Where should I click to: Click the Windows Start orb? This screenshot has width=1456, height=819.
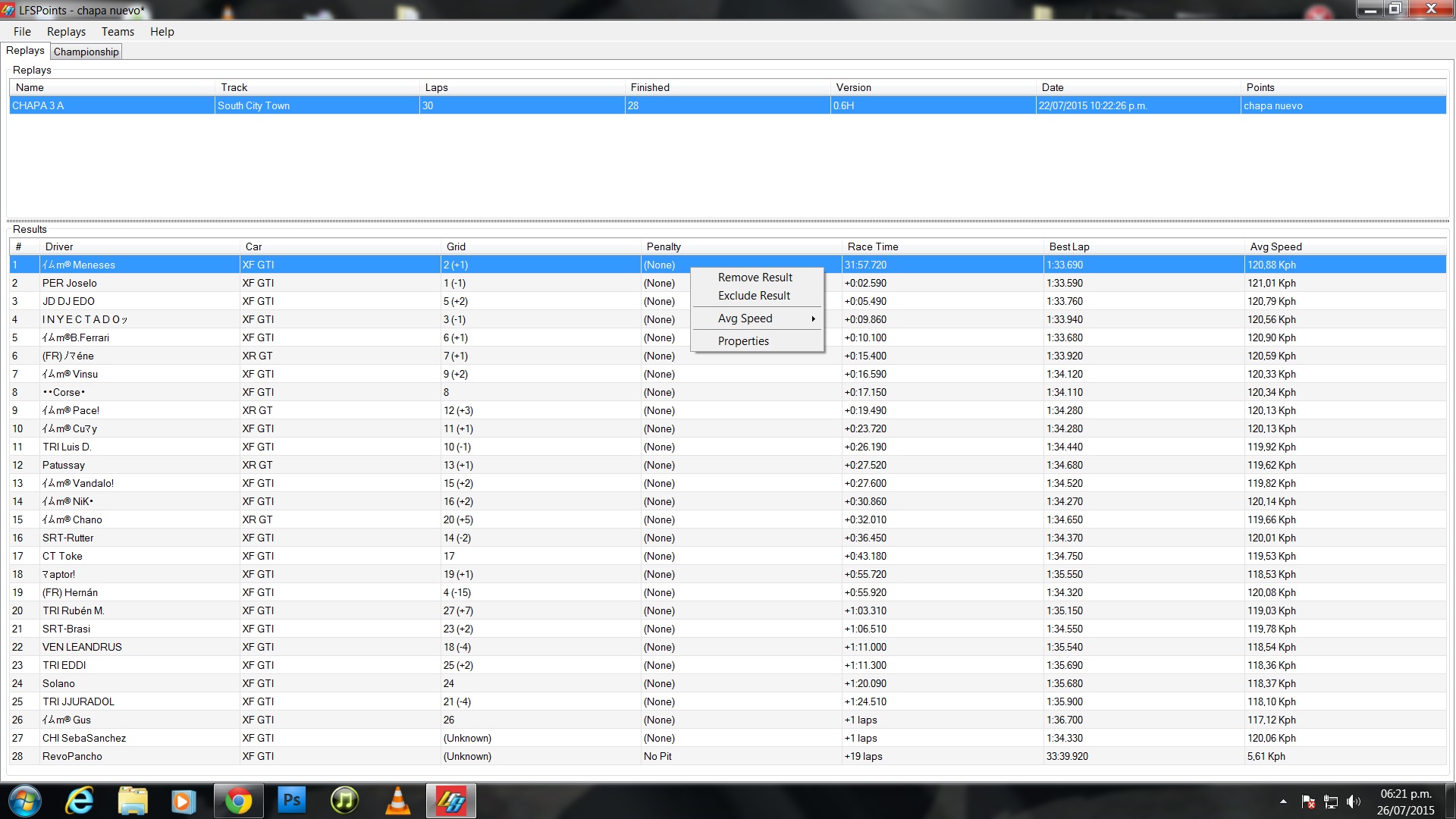(25, 801)
